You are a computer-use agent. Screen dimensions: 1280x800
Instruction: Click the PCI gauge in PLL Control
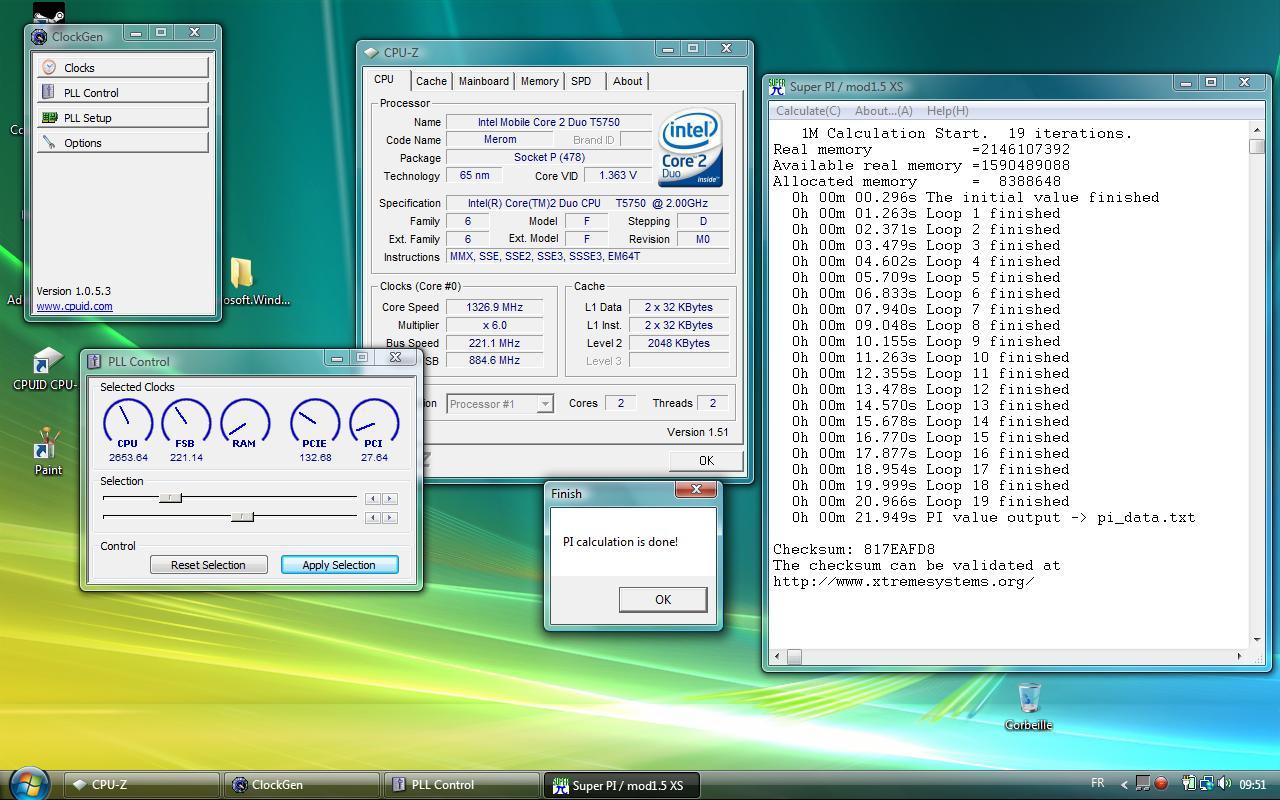point(374,423)
